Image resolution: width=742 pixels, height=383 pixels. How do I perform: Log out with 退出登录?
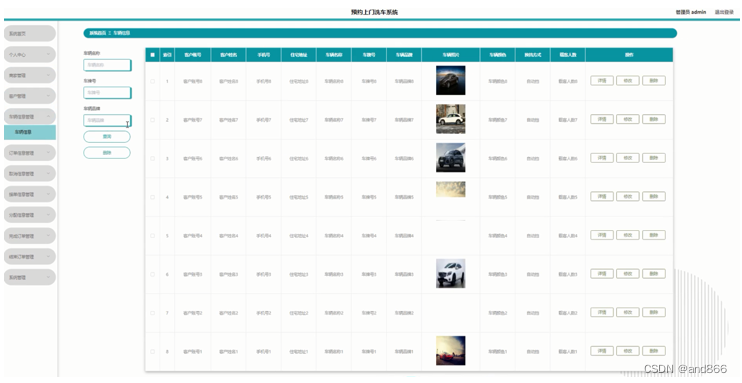[724, 12]
